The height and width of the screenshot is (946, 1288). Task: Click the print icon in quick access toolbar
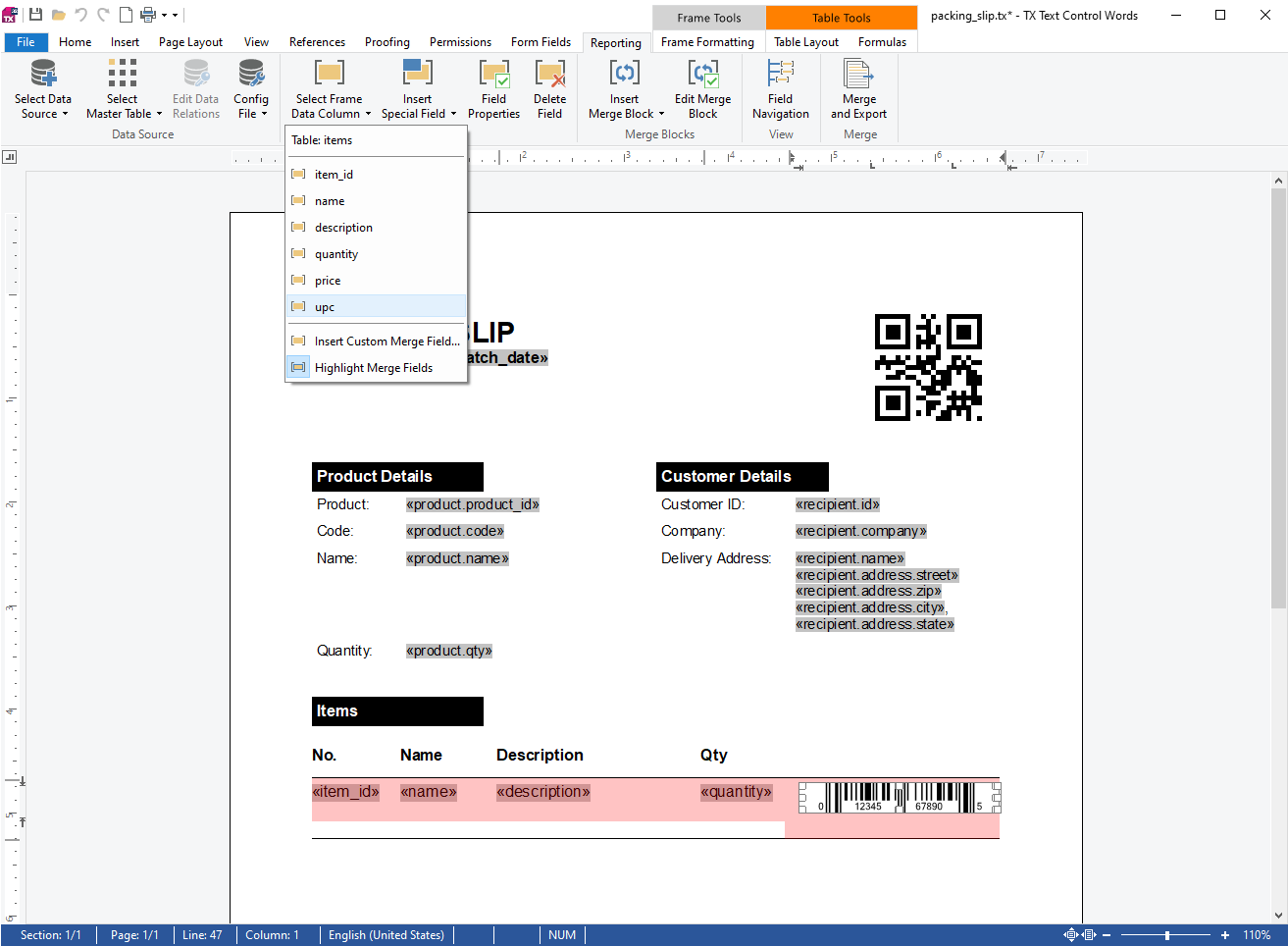(148, 15)
